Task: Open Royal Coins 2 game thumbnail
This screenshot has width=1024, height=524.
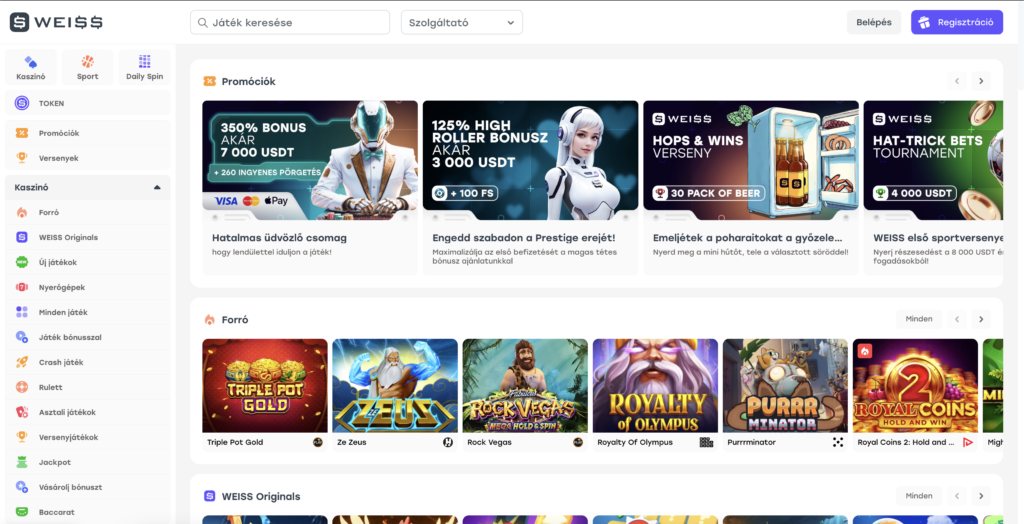Action: point(916,385)
